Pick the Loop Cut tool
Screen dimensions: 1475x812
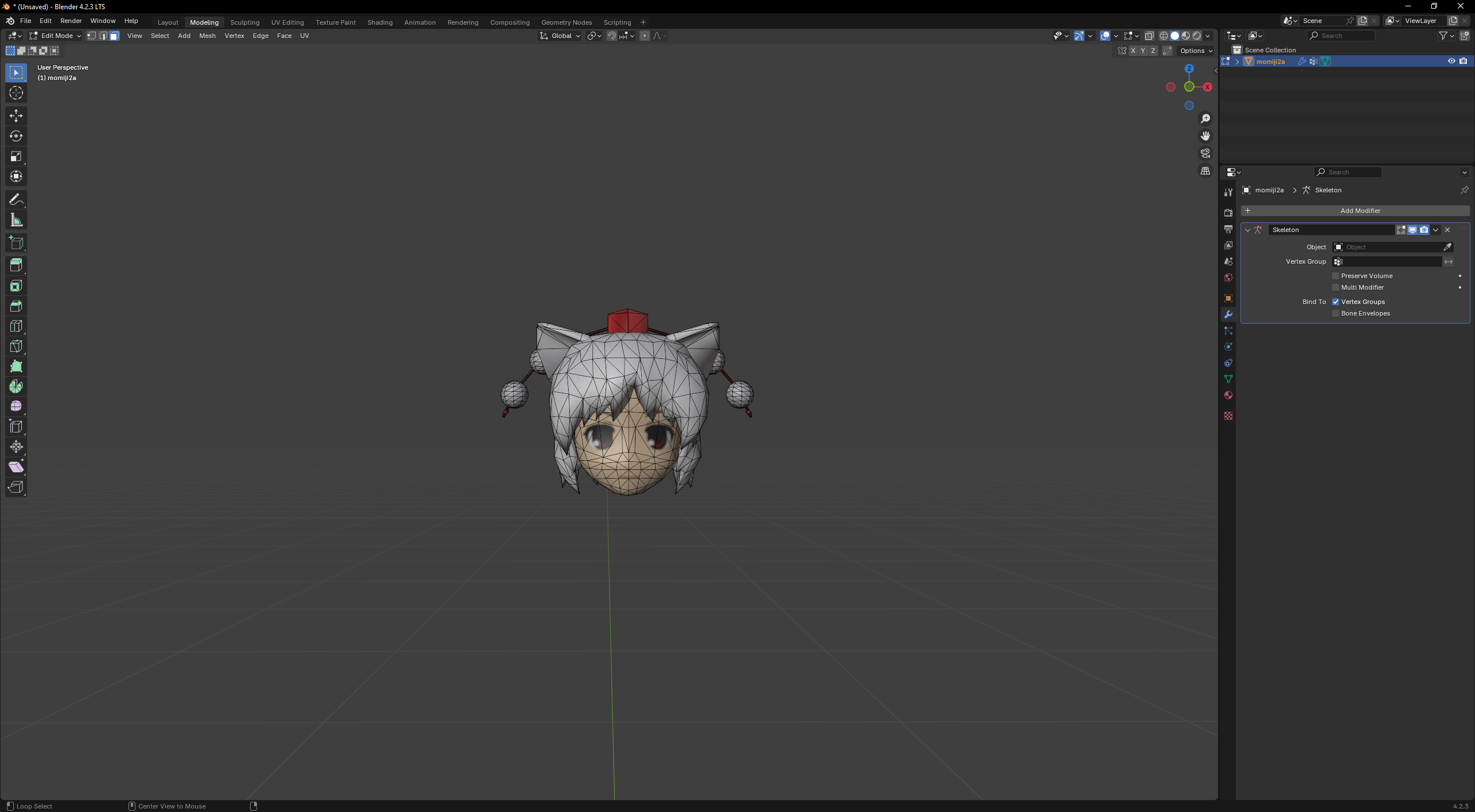tap(16, 326)
